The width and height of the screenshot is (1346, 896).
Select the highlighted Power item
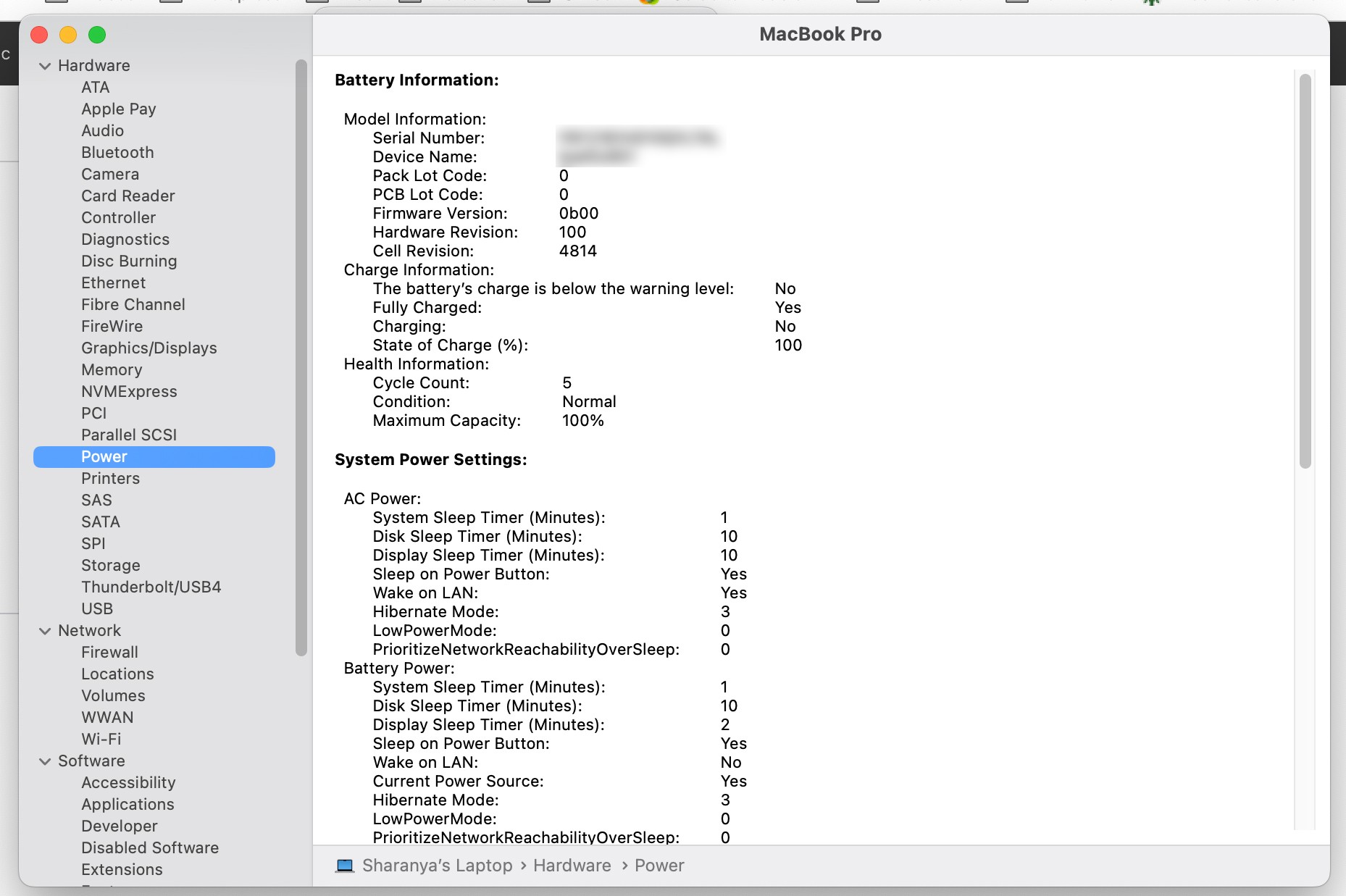pos(154,457)
